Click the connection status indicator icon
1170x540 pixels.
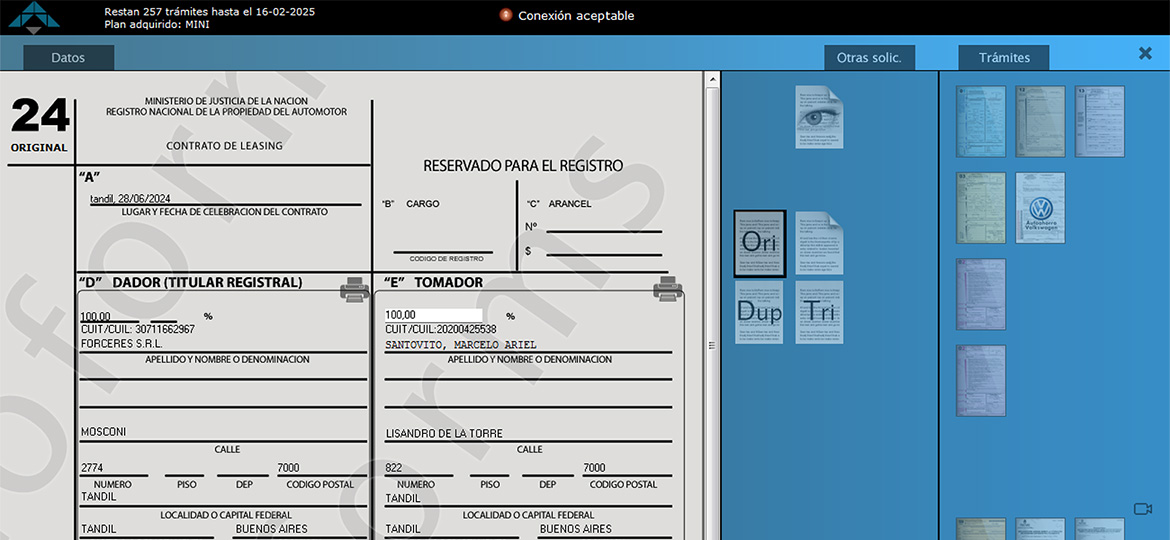[506, 15]
